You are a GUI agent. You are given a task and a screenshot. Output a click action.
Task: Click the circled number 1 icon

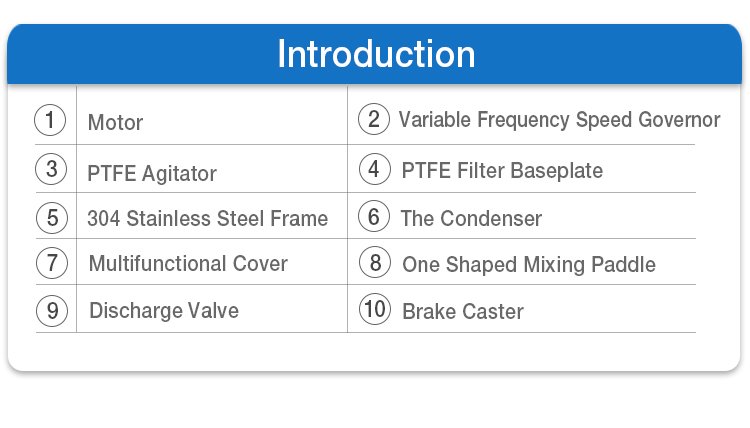click(x=50, y=120)
